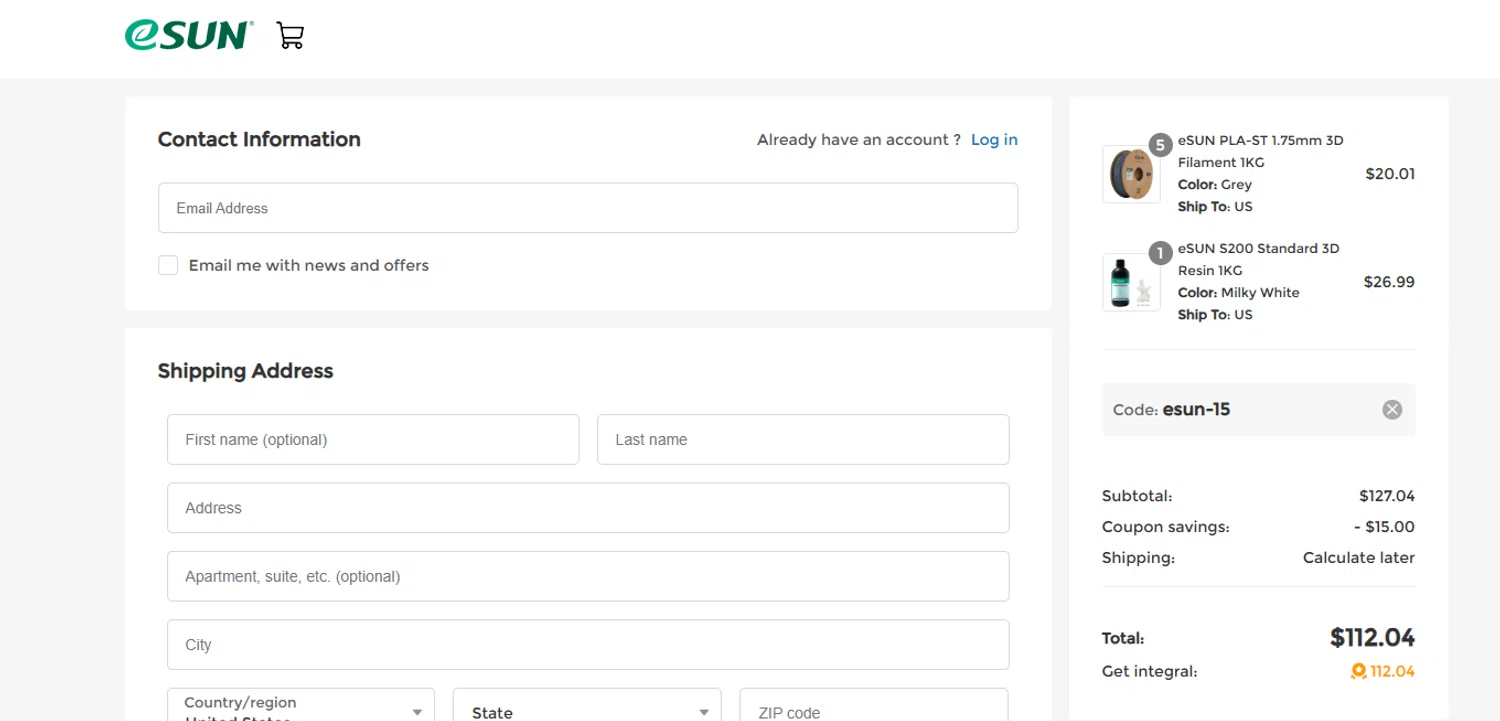Image resolution: width=1500 pixels, height=721 pixels.
Task: Click the $26.99 item price
Action: coord(1389,282)
